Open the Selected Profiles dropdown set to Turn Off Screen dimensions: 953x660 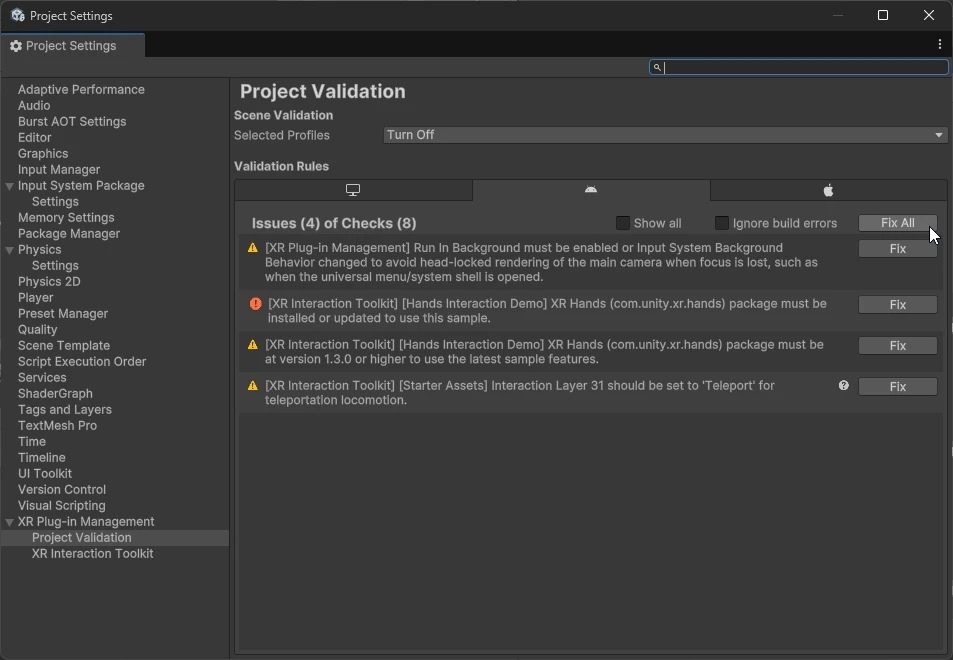point(664,135)
